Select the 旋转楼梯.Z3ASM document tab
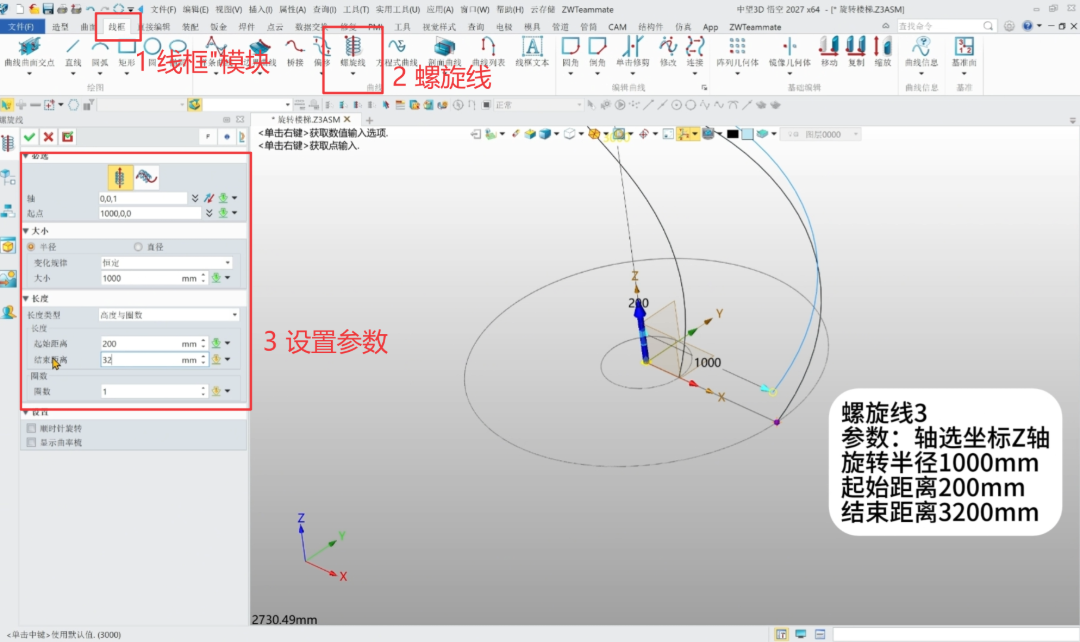1080x642 pixels. (309, 119)
